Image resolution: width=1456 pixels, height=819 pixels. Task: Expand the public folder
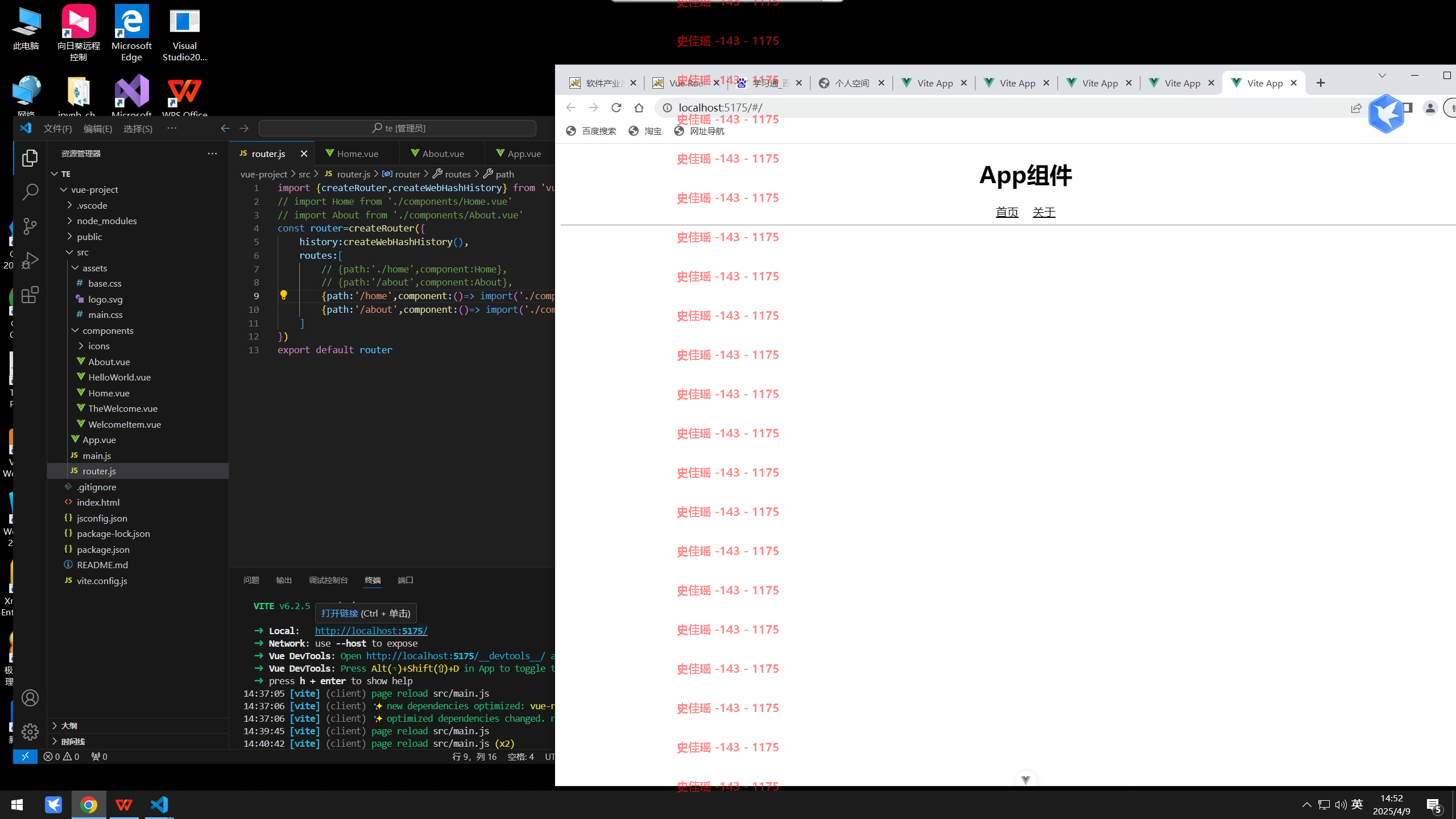tap(89, 237)
